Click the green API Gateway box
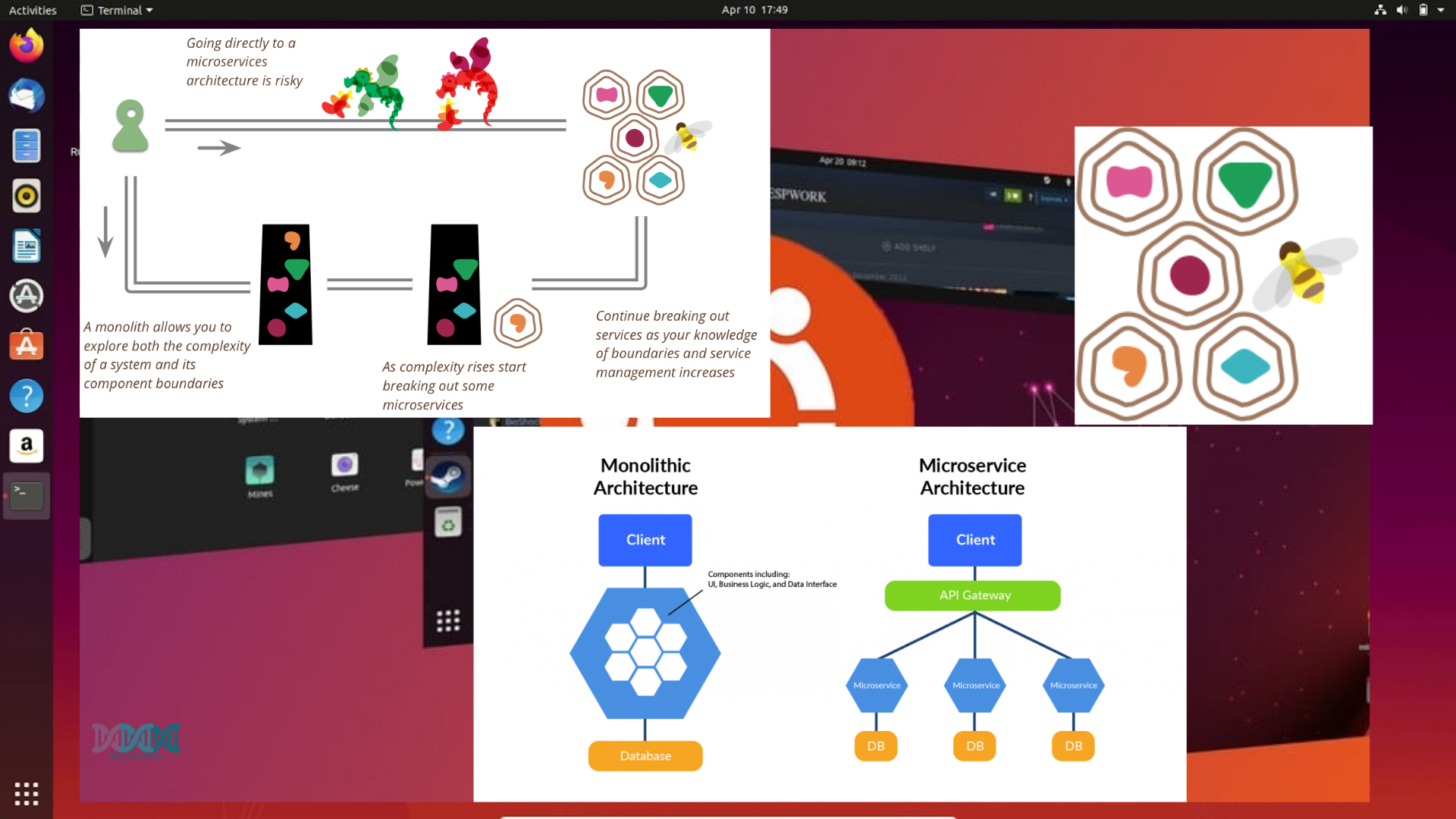This screenshot has width=1456, height=819. (x=973, y=595)
